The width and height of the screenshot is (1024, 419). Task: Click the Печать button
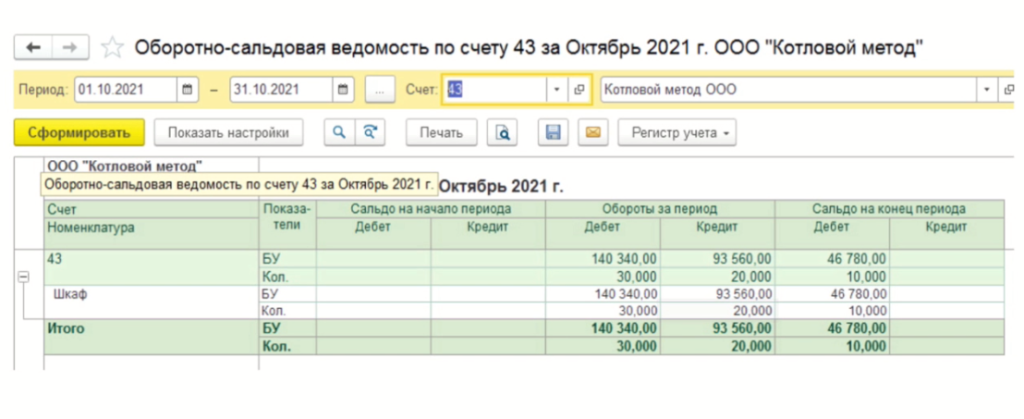tap(441, 132)
